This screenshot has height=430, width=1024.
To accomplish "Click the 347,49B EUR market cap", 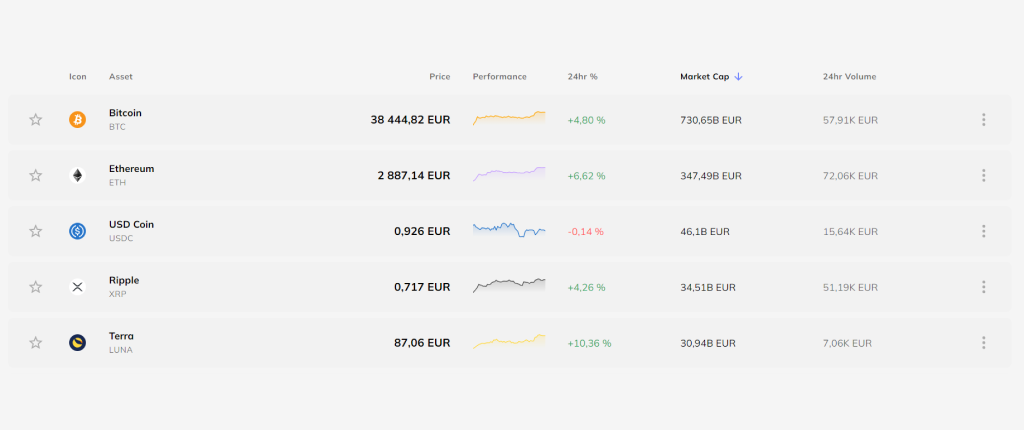I will pos(711,176).
